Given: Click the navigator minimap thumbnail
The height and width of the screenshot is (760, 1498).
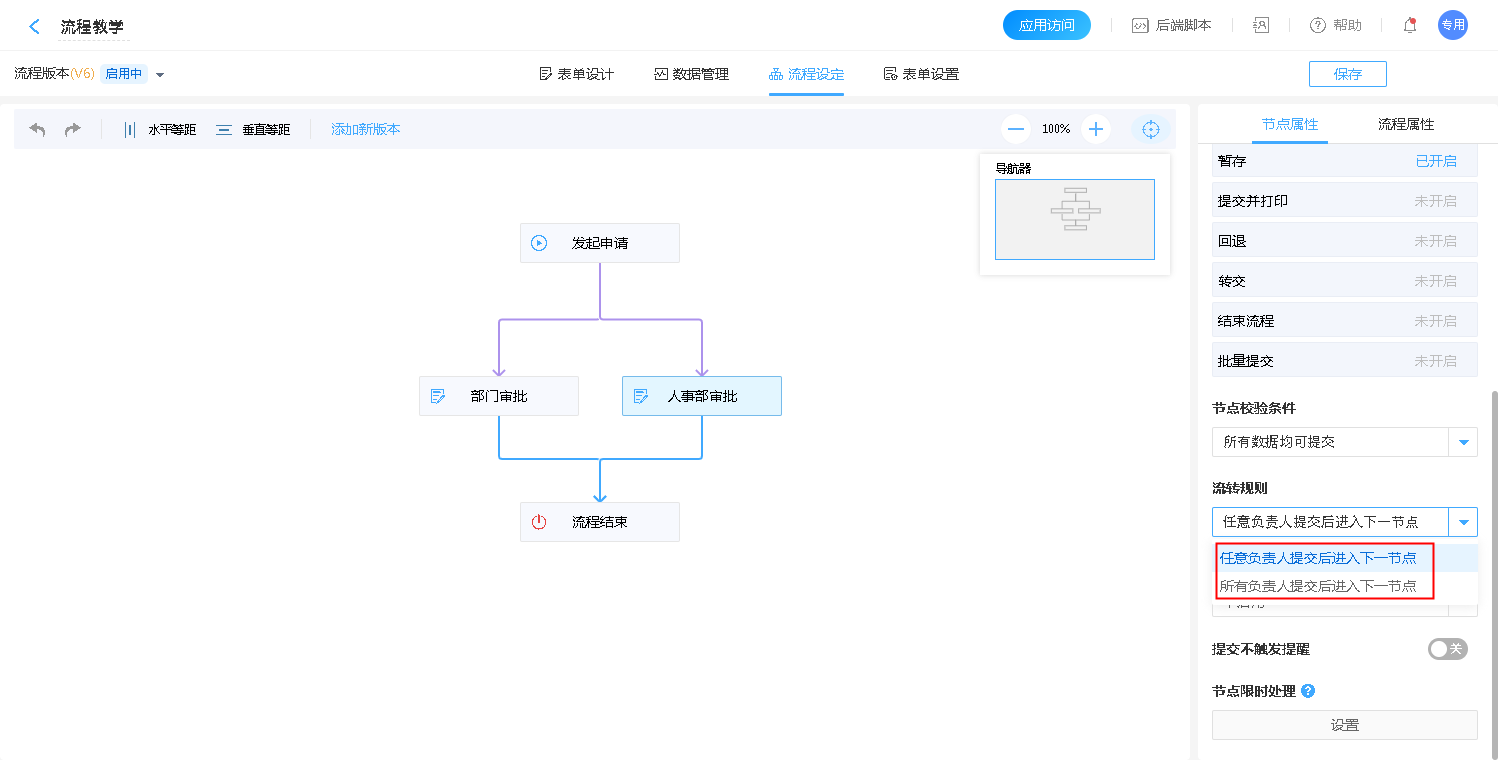Looking at the screenshot, I should click(x=1074, y=219).
